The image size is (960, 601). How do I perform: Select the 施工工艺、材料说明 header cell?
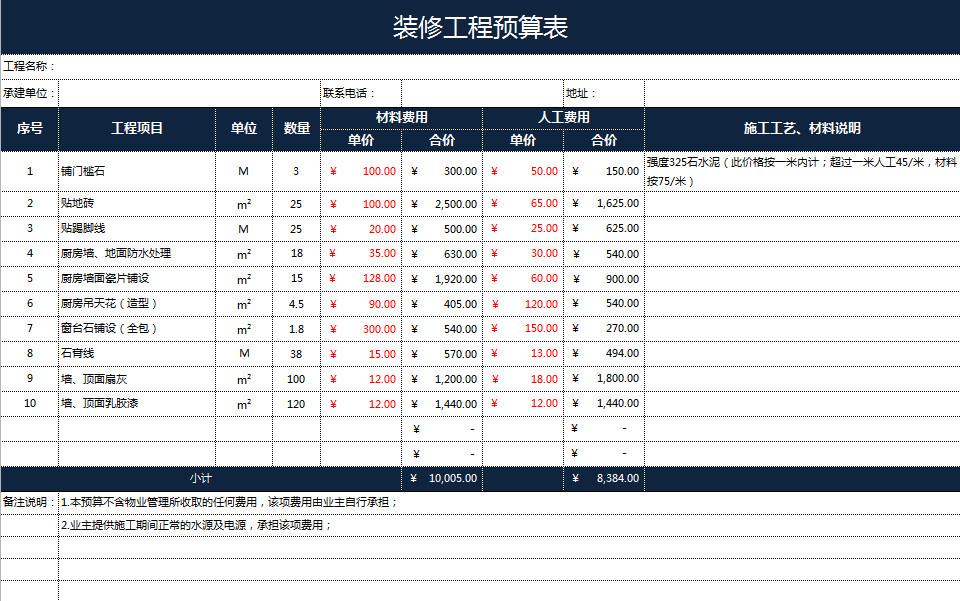pyautogui.click(x=800, y=126)
